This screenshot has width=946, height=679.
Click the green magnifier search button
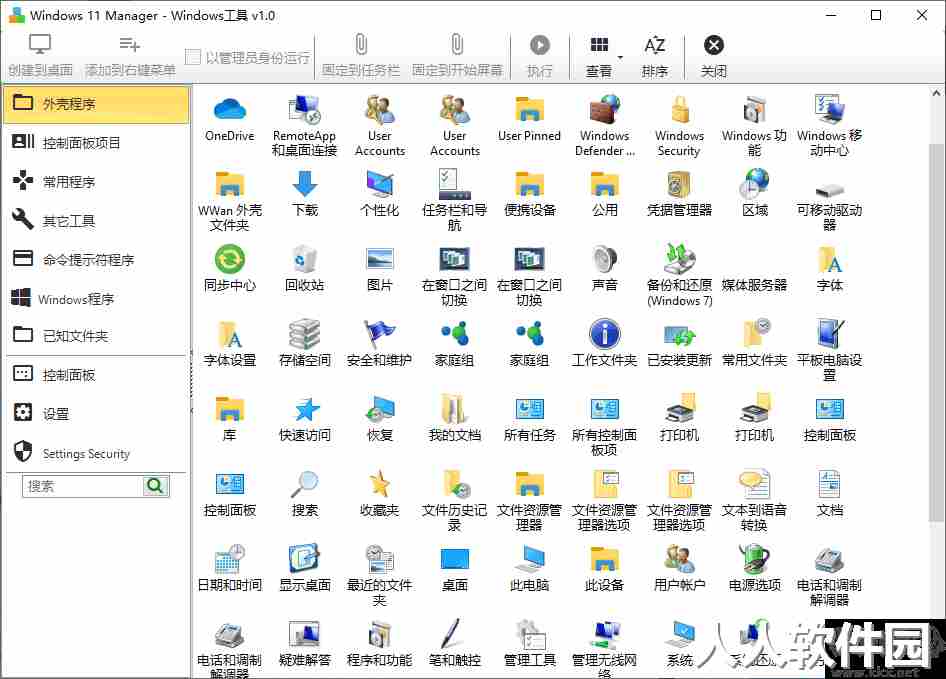click(156, 486)
